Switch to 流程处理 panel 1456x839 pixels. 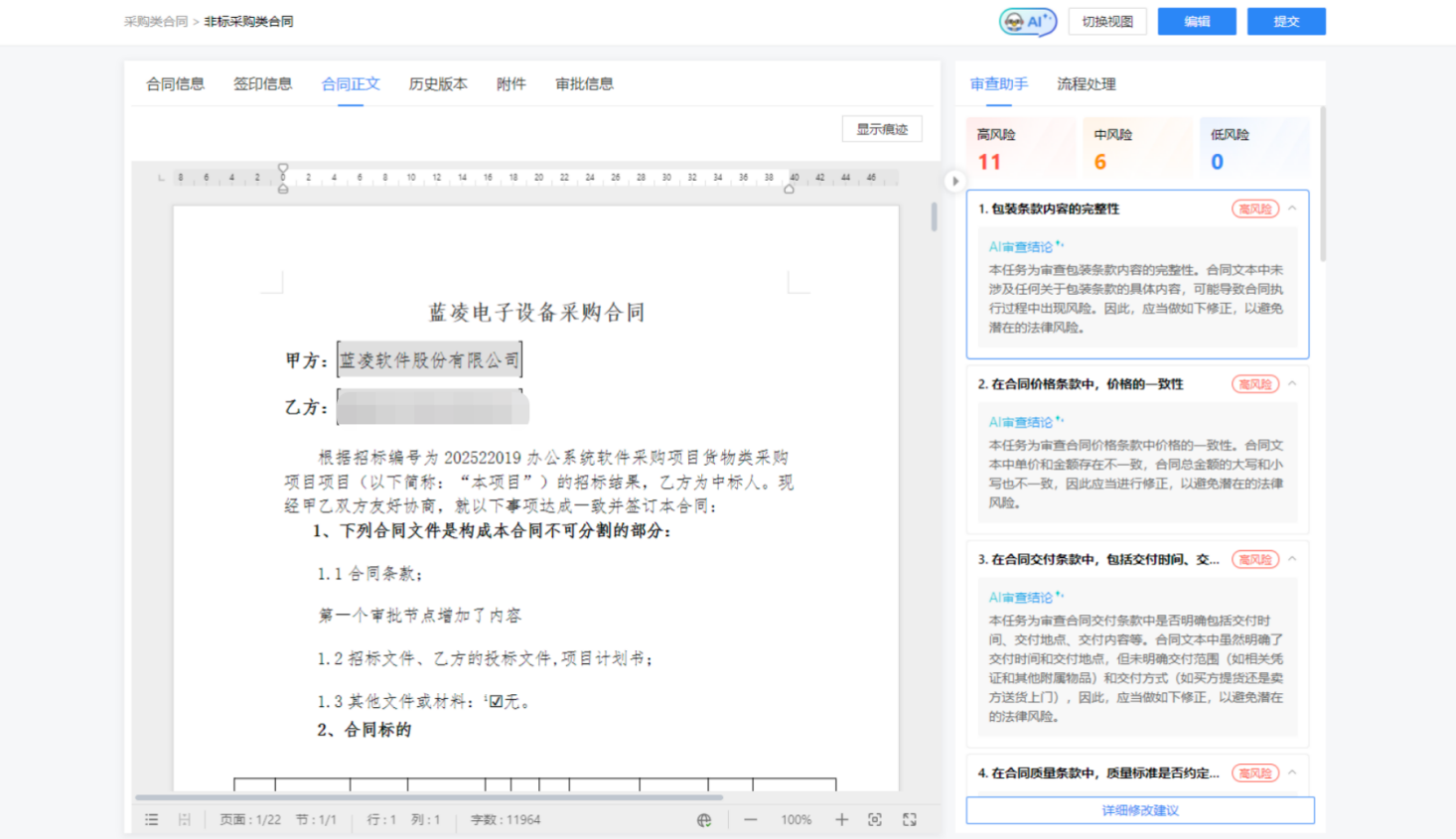(1085, 83)
